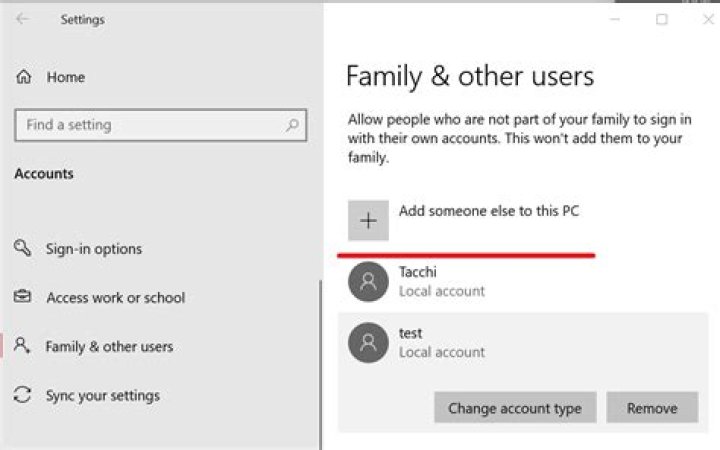720x450 pixels.
Task: Click the Family & other users person icon
Action: 22,345
